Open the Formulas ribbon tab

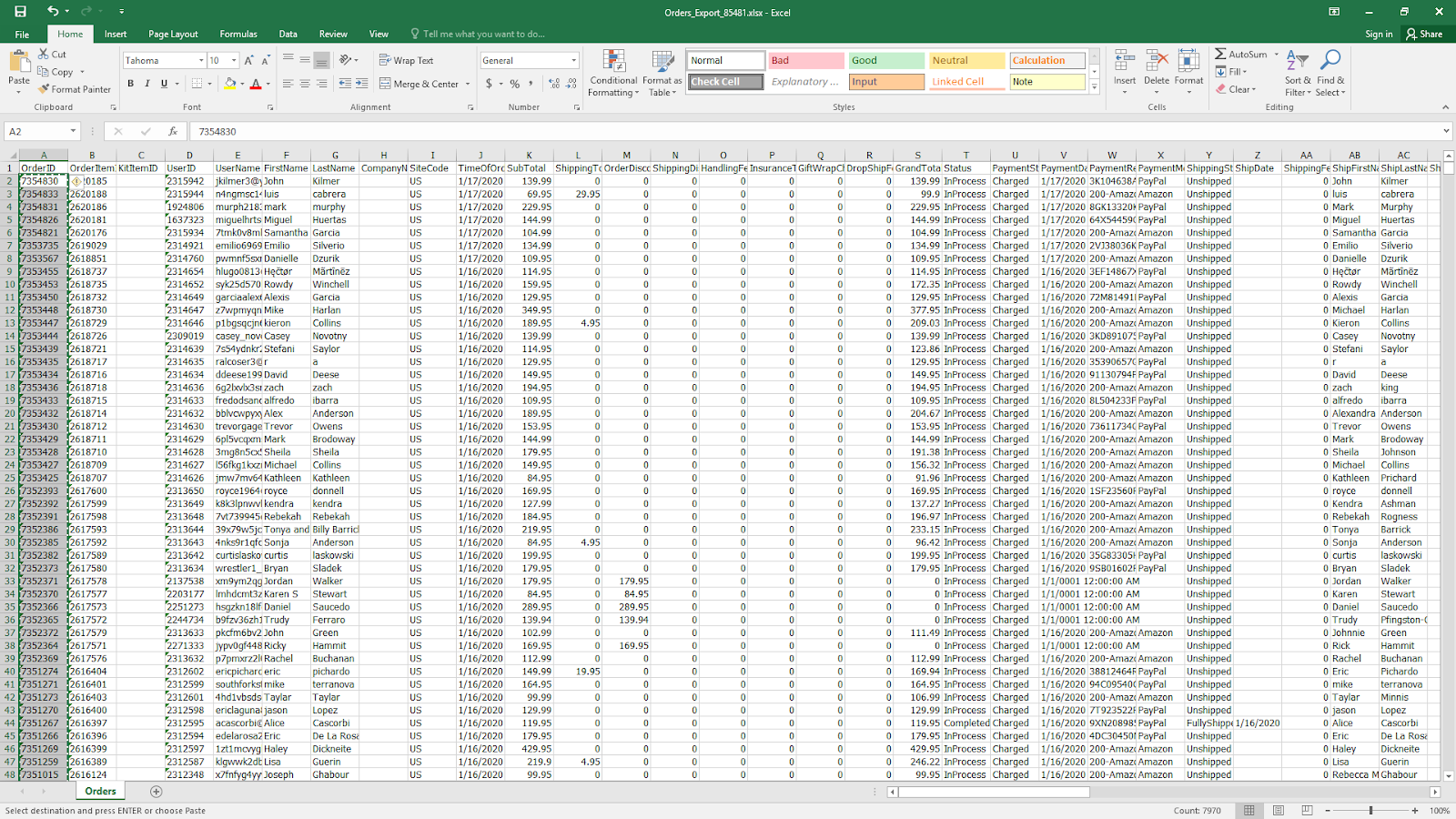pyautogui.click(x=238, y=35)
